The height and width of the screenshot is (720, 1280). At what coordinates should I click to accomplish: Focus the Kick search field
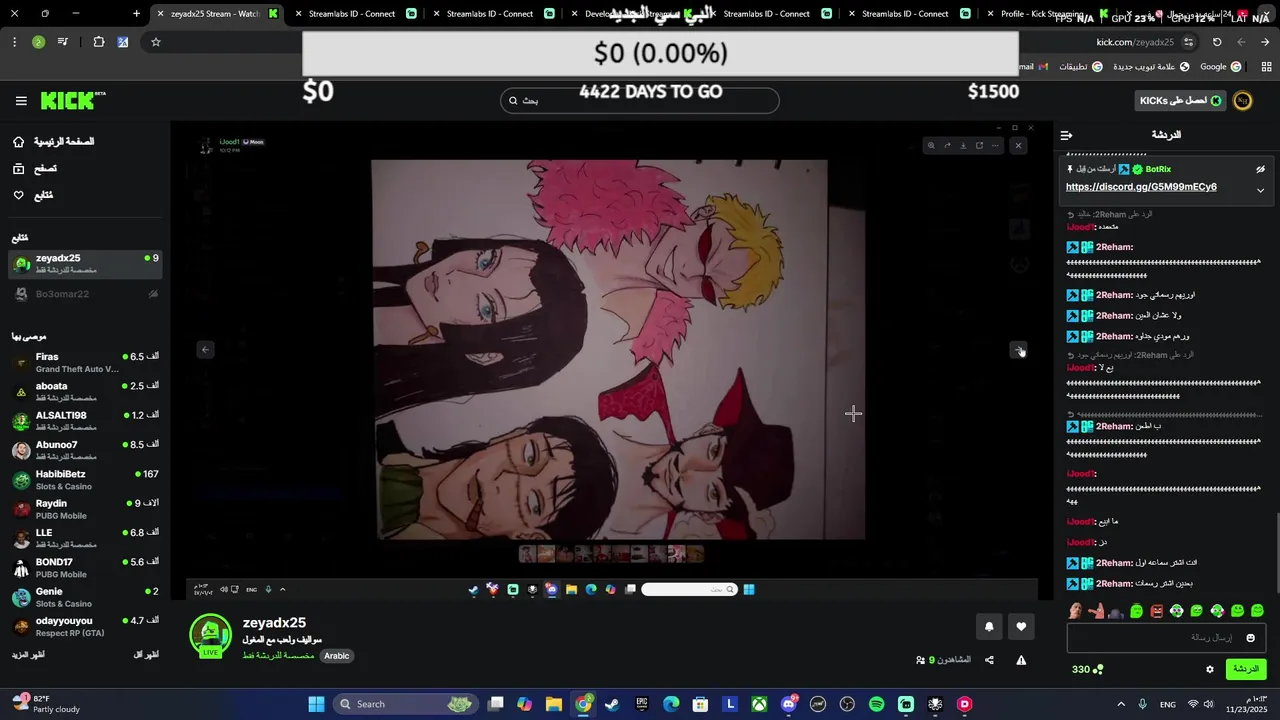point(640,100)
